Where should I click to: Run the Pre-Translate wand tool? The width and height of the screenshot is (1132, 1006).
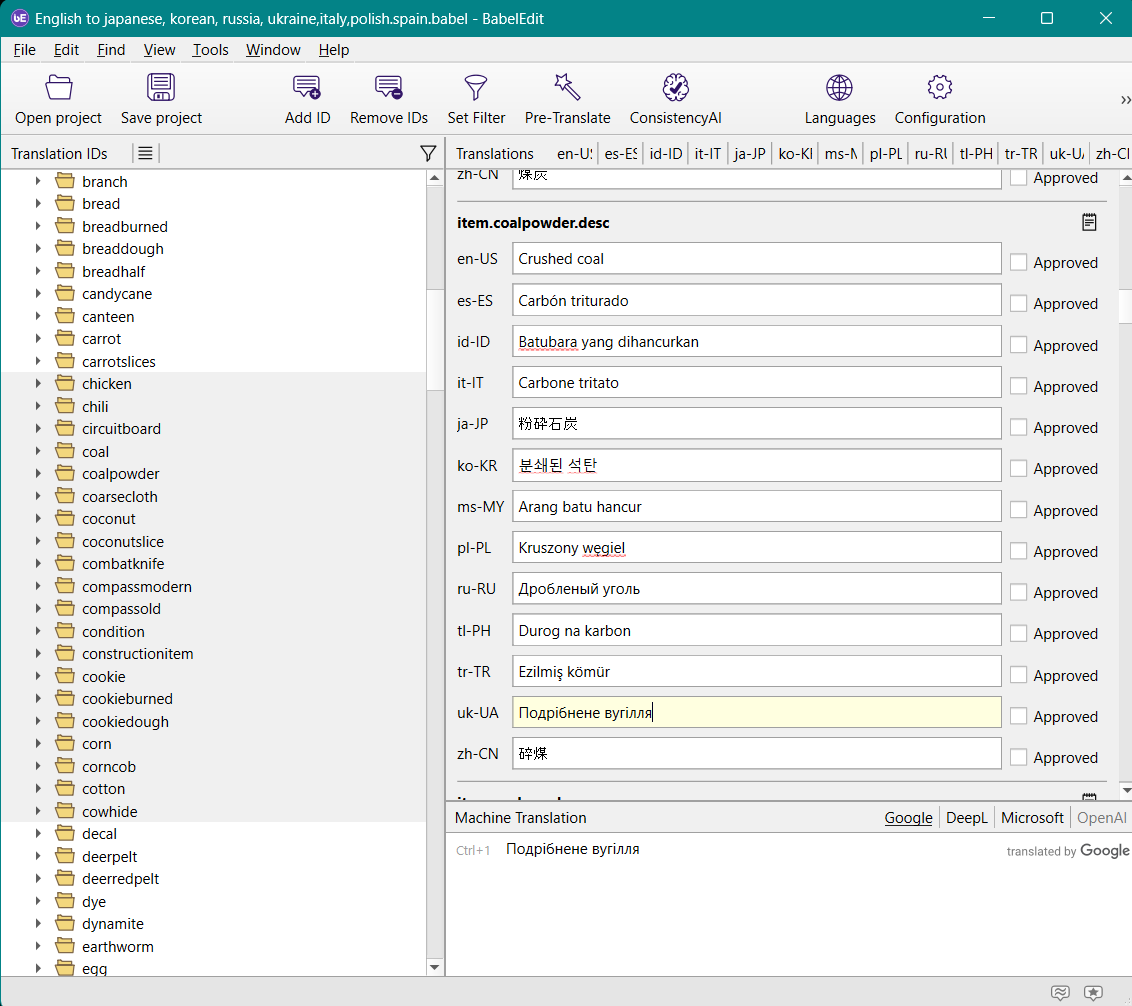tap(567, 88)
